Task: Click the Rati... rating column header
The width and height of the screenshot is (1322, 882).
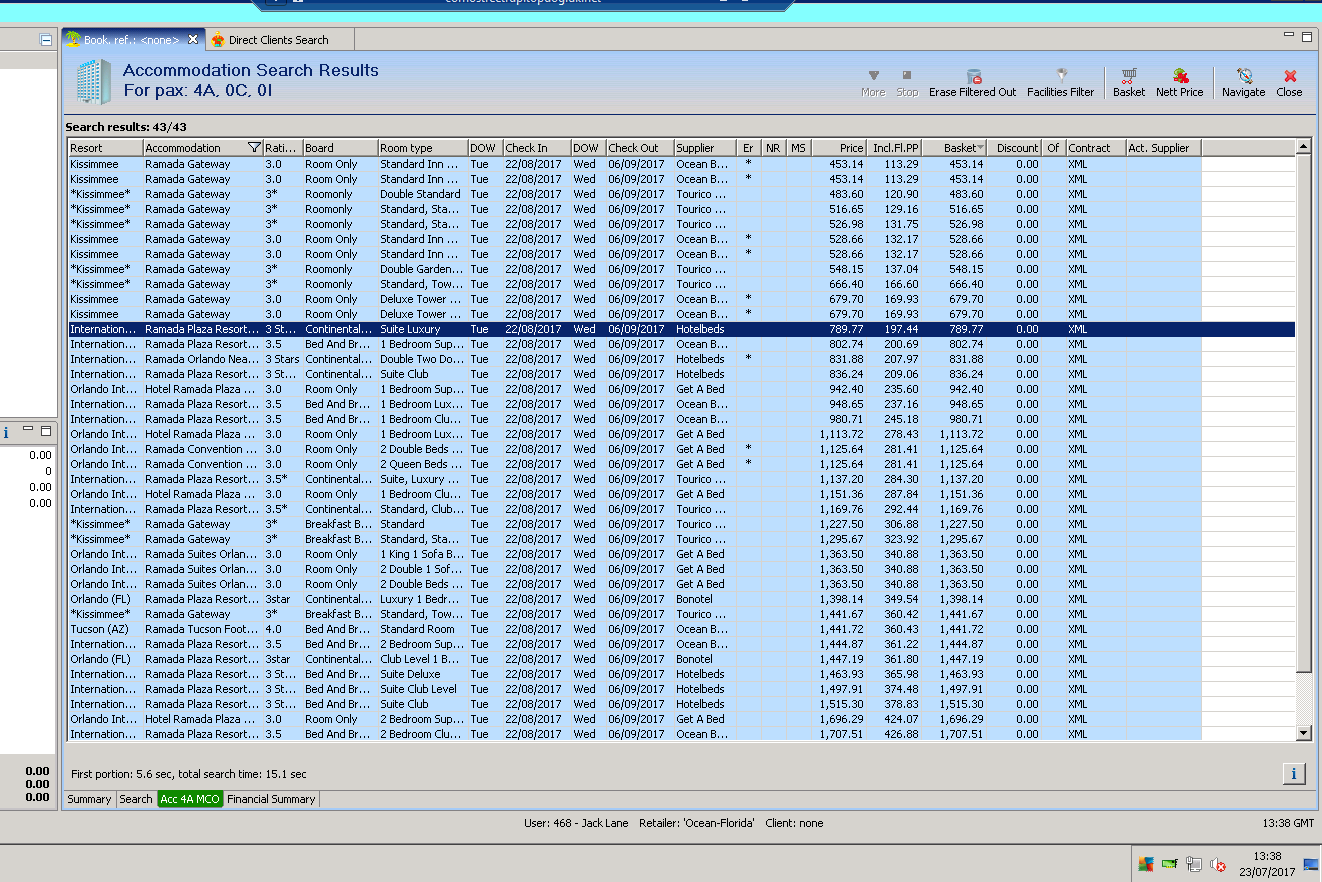Action: click(283, 148)
